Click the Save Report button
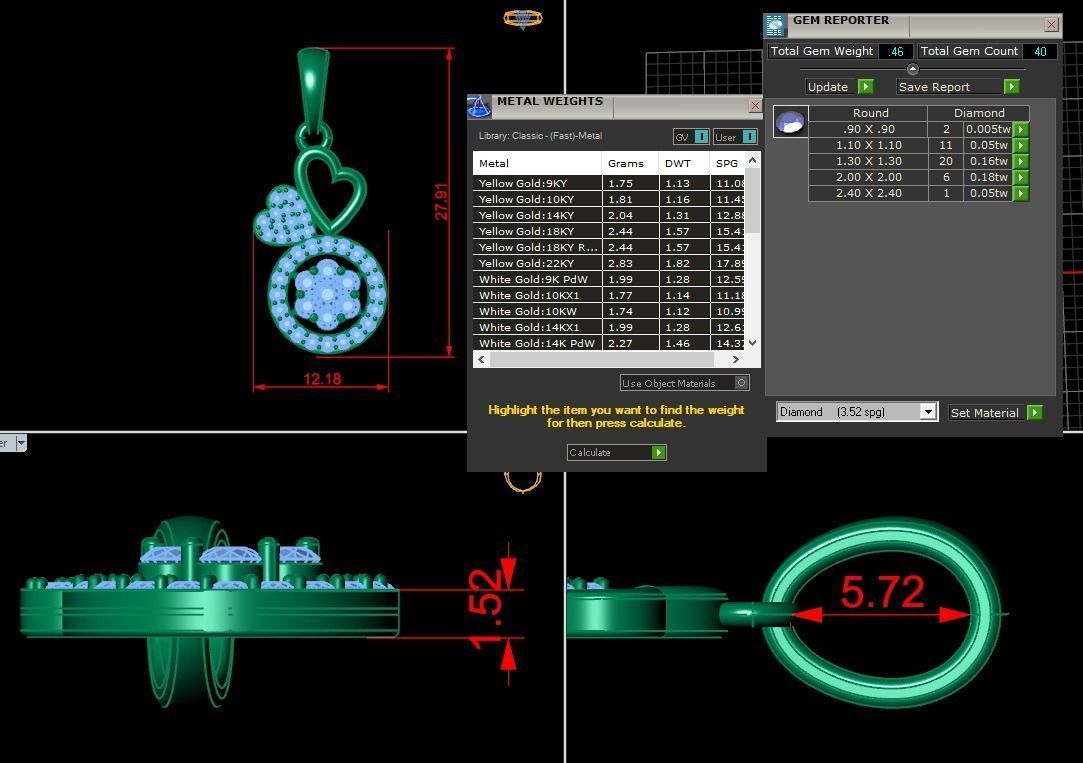 click(x=950, y=86)
